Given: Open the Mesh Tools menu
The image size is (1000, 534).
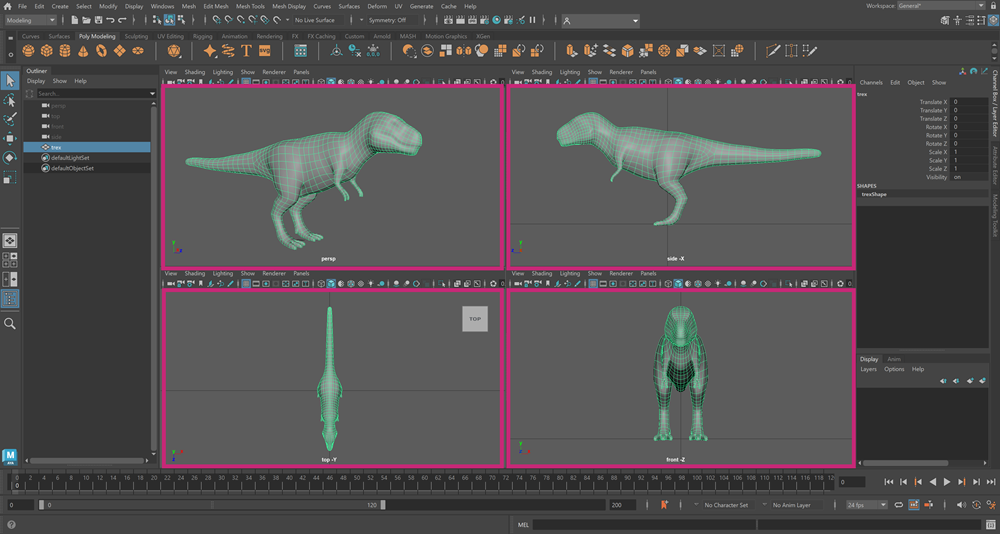Looking at the screenshot, I should coord(249,6).
